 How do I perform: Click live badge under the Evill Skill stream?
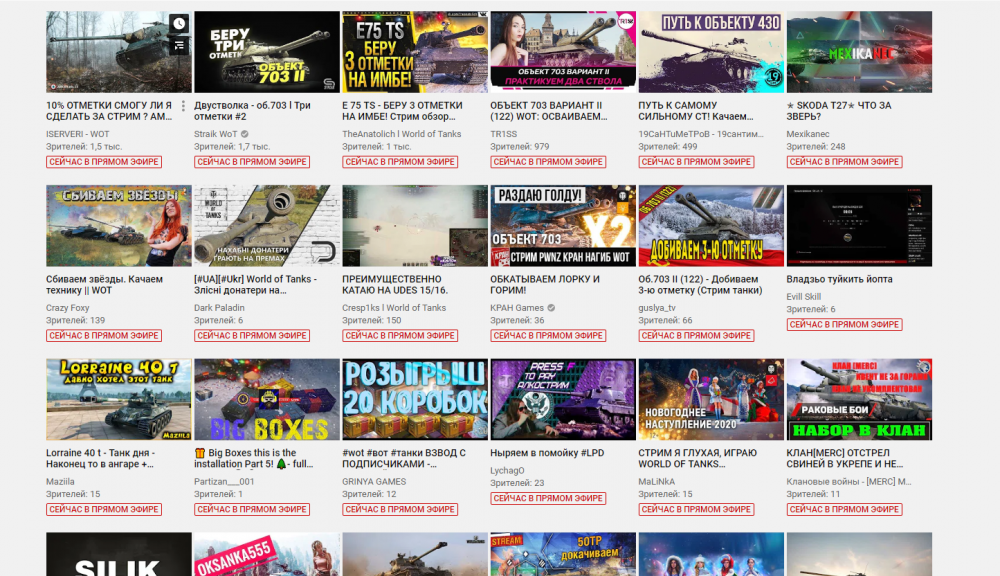(x=844, y=324)
